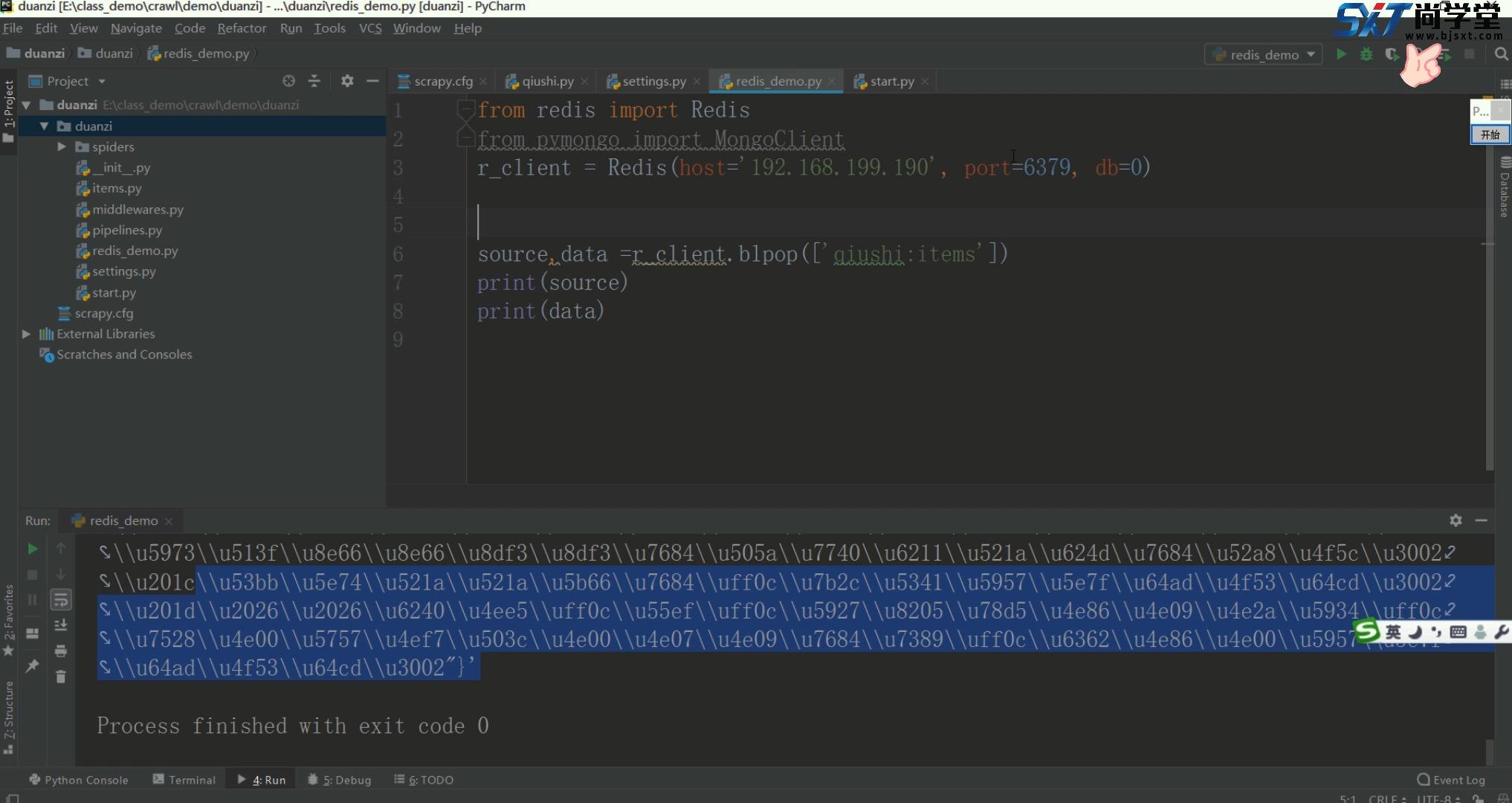Collapse all in the Project panel

pyautogui.click(x=314, y=81)
